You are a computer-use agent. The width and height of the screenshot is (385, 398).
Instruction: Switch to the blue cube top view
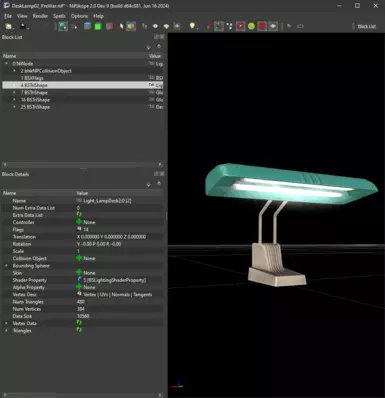[87, 26]
